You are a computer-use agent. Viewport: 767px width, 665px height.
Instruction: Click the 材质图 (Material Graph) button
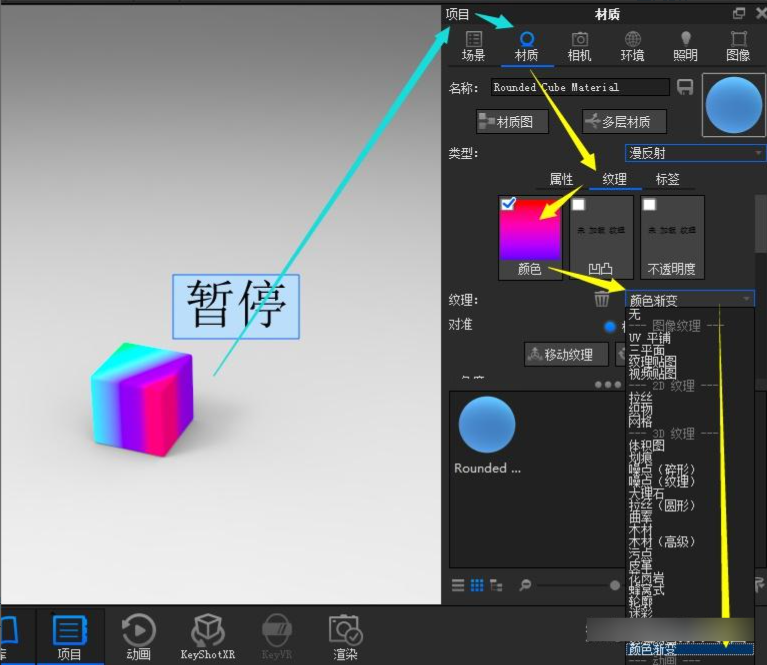[513, 122]
